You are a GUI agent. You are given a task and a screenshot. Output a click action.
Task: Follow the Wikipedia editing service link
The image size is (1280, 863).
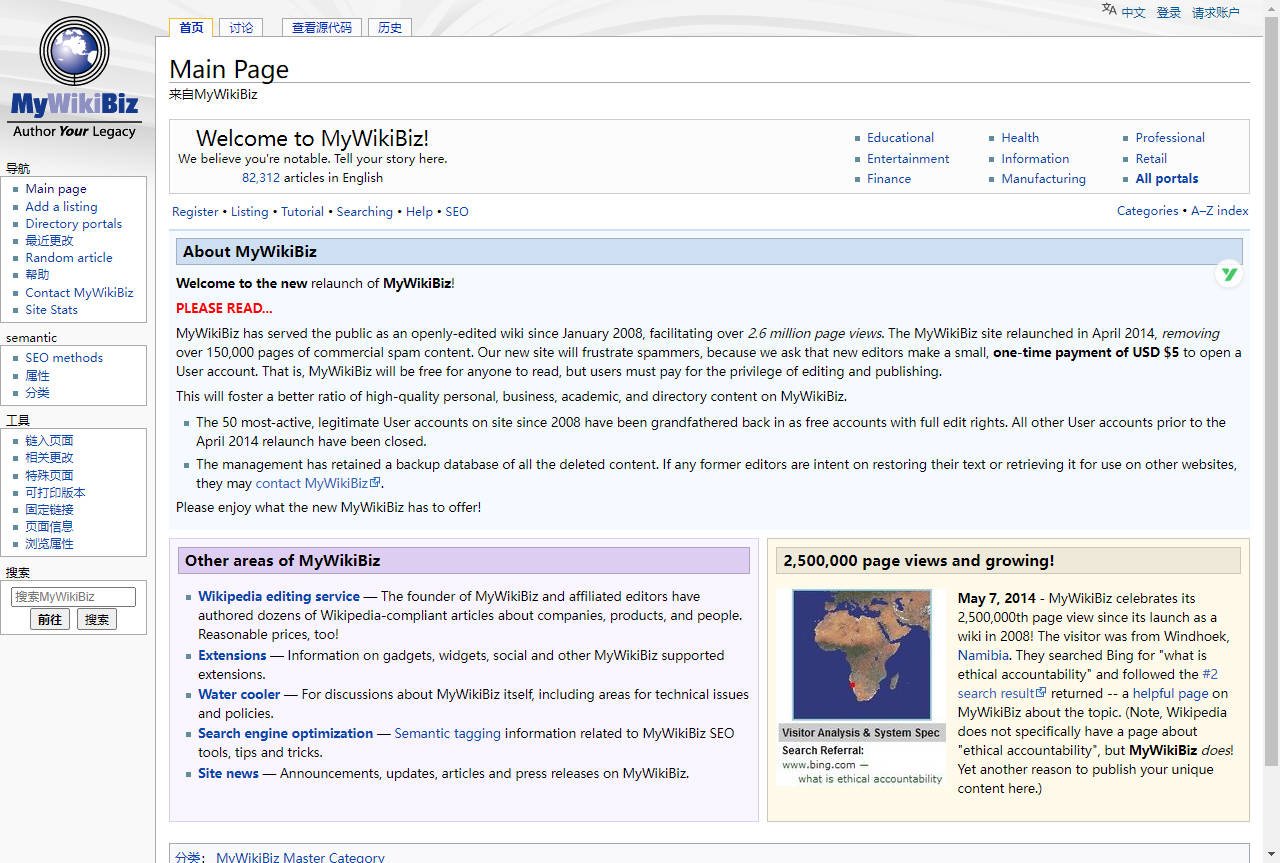coord(279,597)
